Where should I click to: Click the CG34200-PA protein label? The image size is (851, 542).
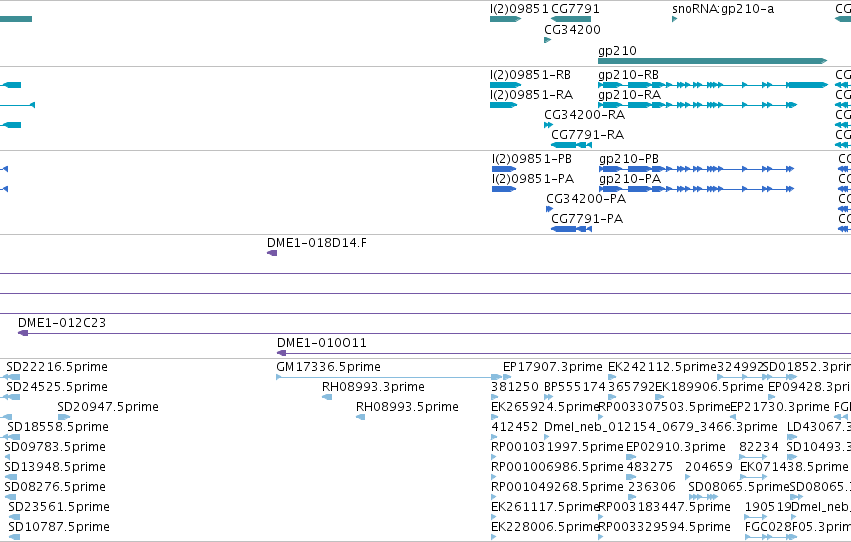[586, 199]
